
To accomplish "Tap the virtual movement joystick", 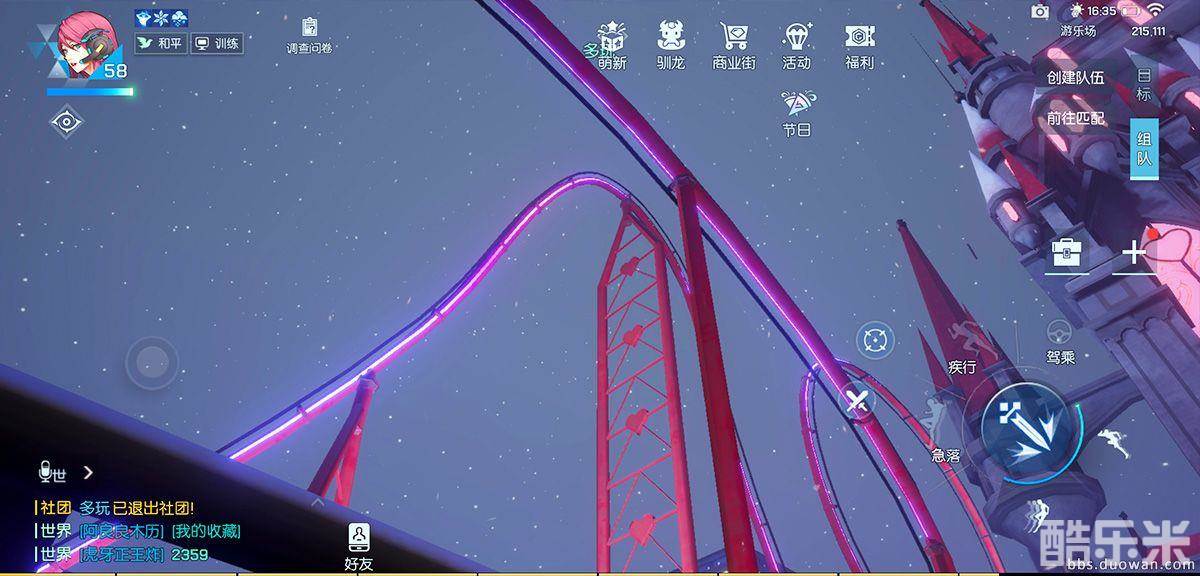I will (x=152, y=362).
